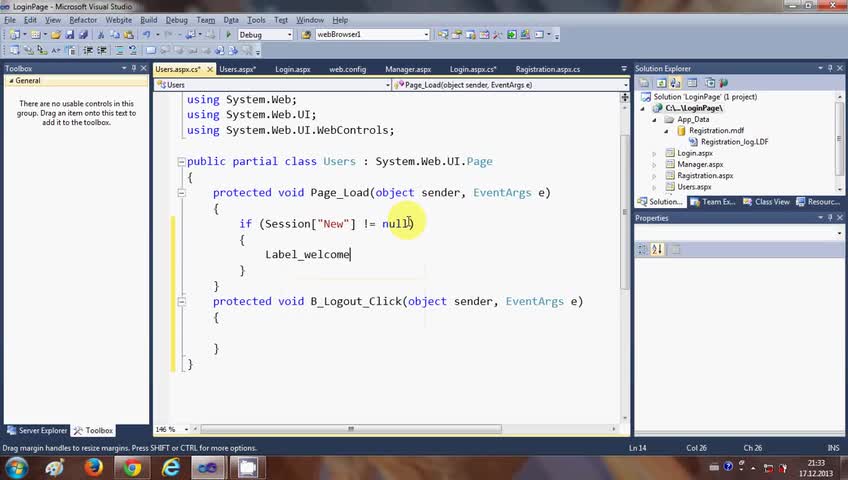This screenshot has height=480, width=848.
Task: Open the Refactor menu
Action: 83,20
